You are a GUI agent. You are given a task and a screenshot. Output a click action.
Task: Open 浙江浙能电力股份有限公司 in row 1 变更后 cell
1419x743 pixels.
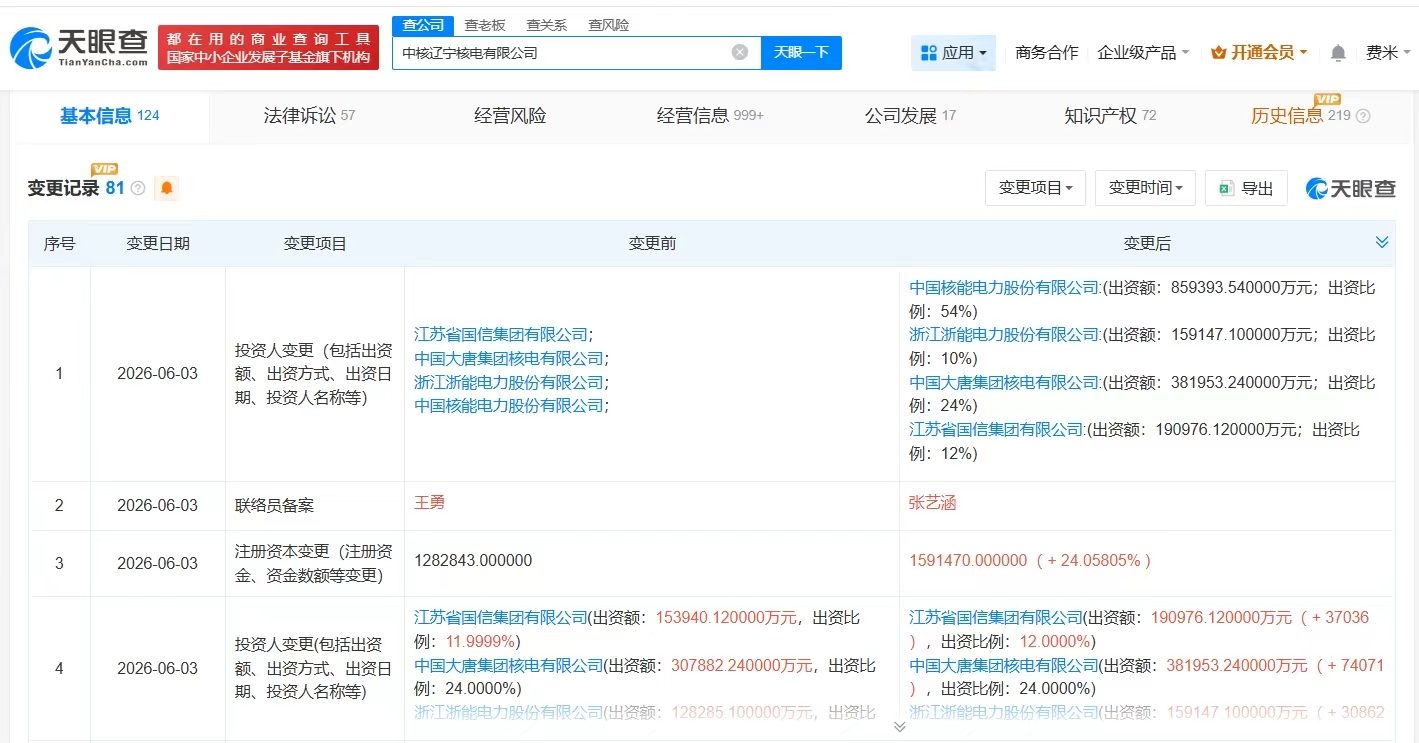pos(1004,334)
